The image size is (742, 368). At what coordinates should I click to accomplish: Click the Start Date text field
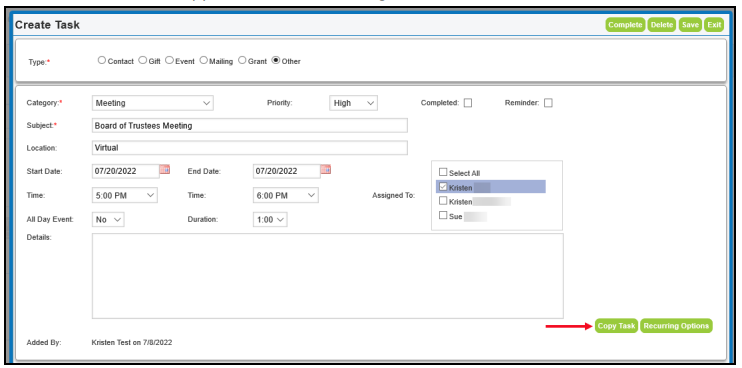point(126,171)
